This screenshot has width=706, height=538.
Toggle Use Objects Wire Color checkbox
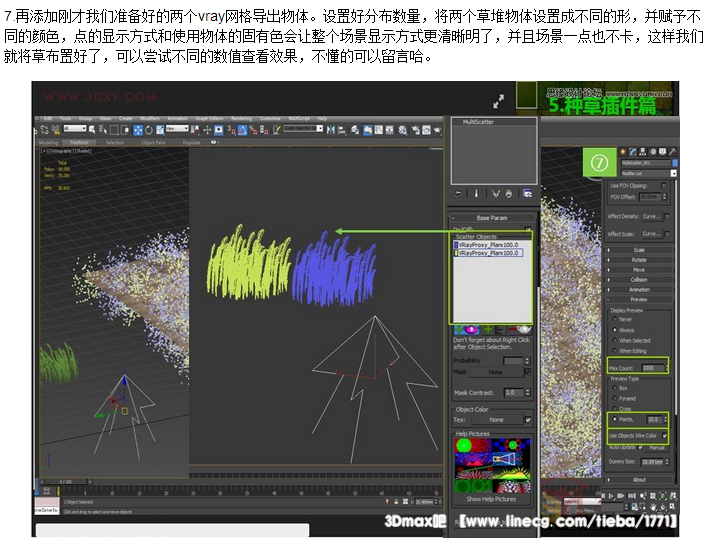tap(665, 435)
